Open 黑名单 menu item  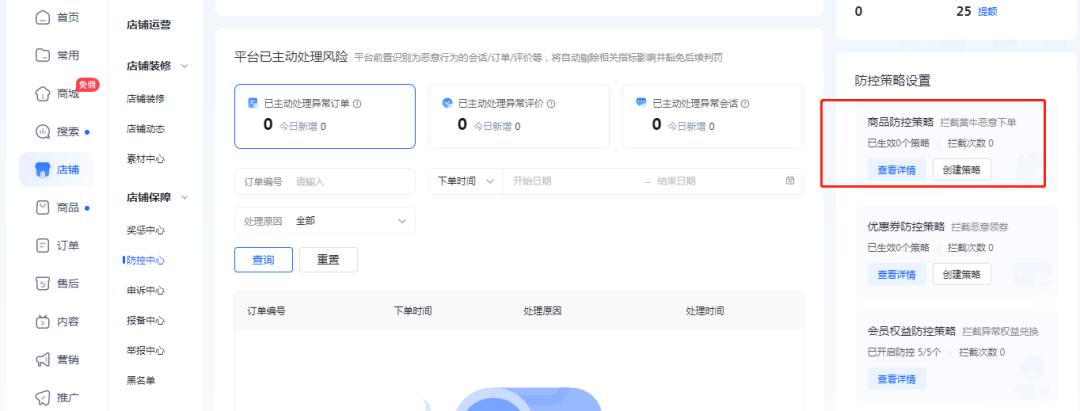141,380
